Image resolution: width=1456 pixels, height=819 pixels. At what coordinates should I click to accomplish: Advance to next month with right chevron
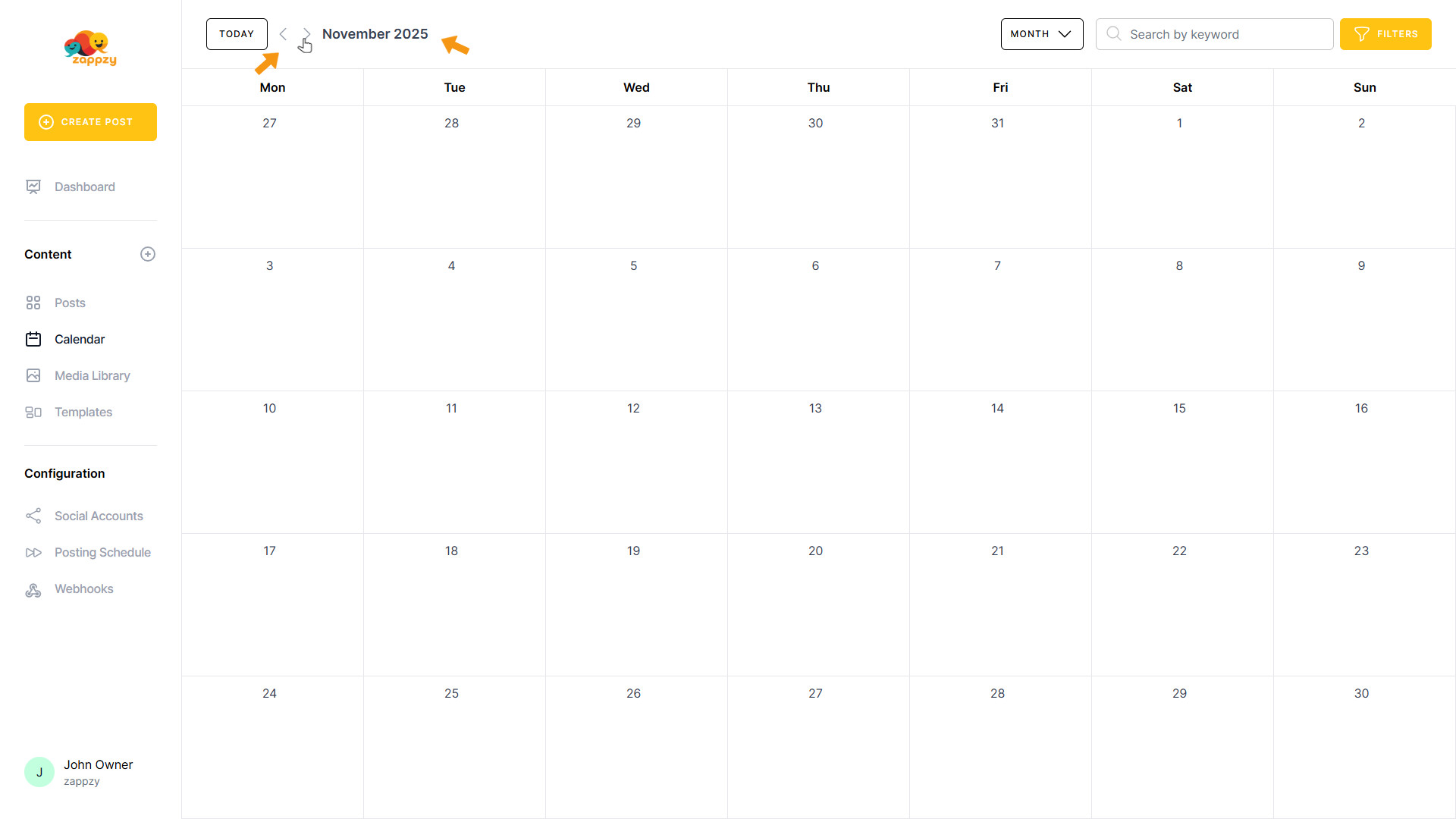tap(306, 34)
